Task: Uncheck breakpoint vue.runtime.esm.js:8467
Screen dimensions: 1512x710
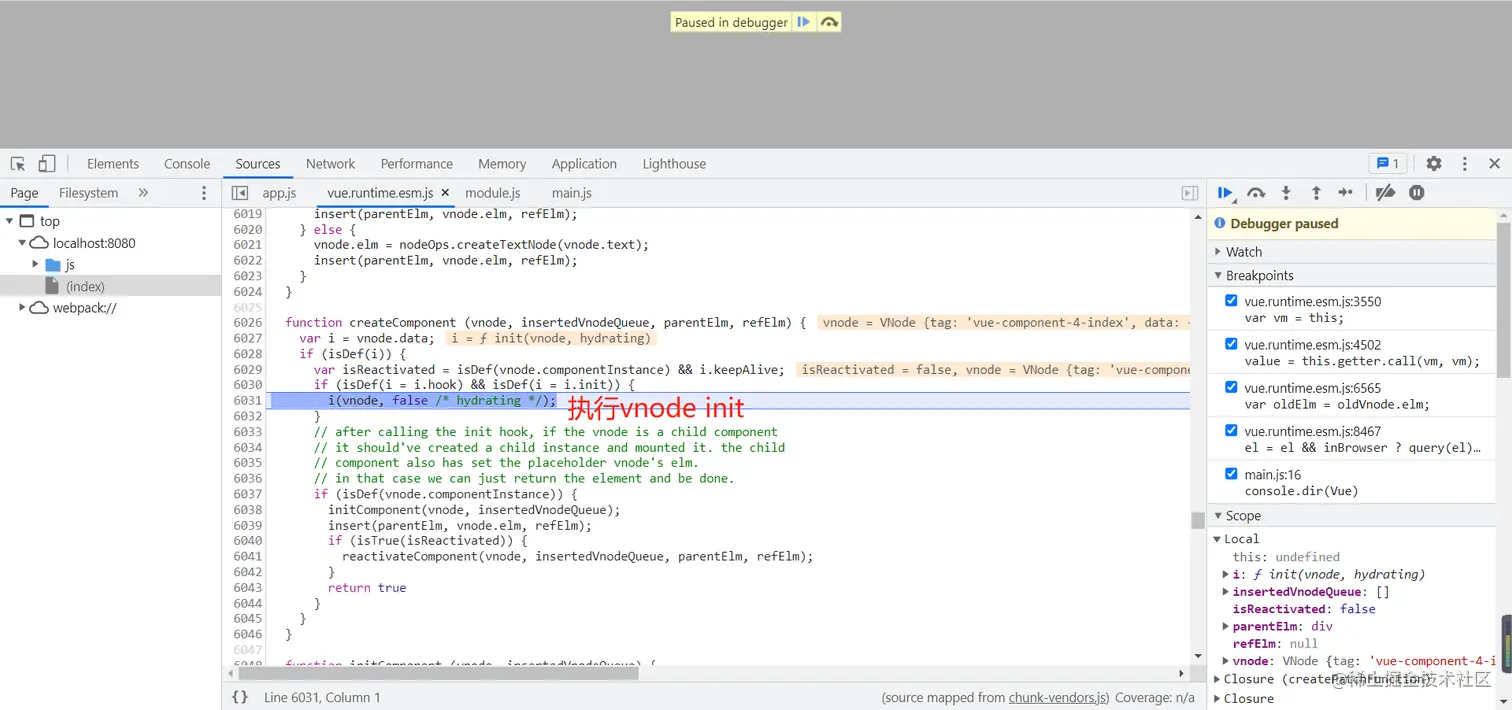Action: pos(1231,430)
